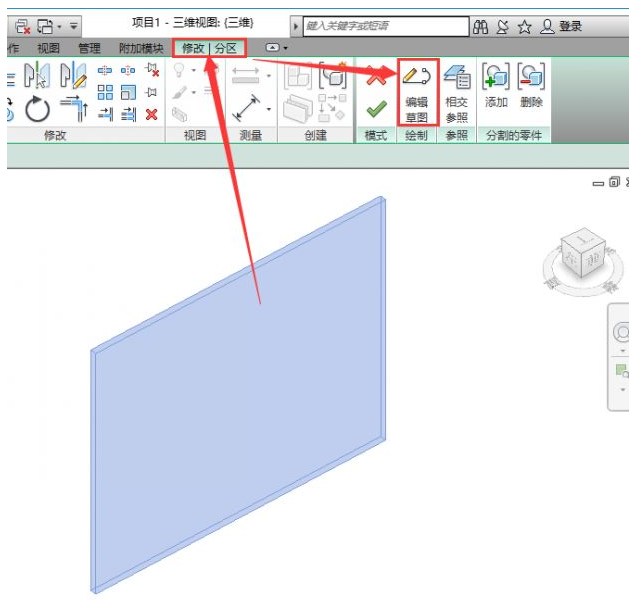Image resolution: width=635 pixels, height=609 pixels.
Task: Click 相交参照 Intersecting References button
Action: (456, 93)
